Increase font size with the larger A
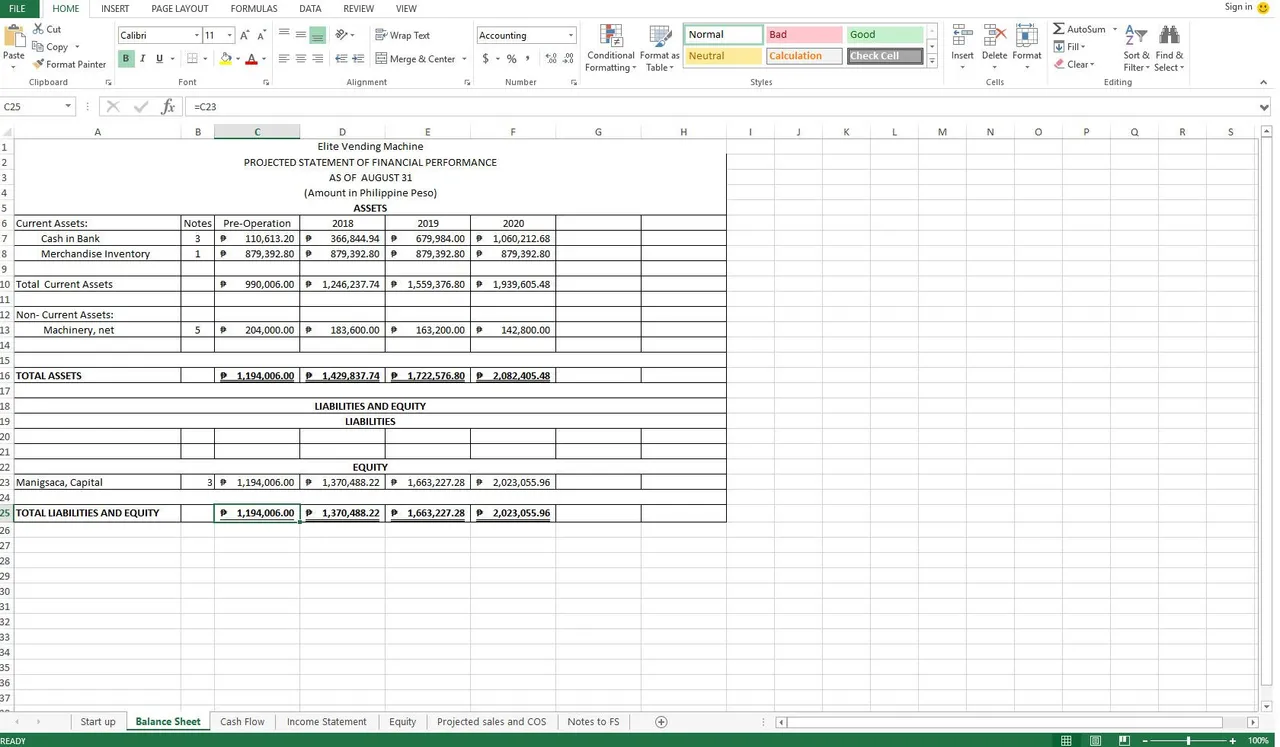This screenshot has width=1280, height=747. 245,35
